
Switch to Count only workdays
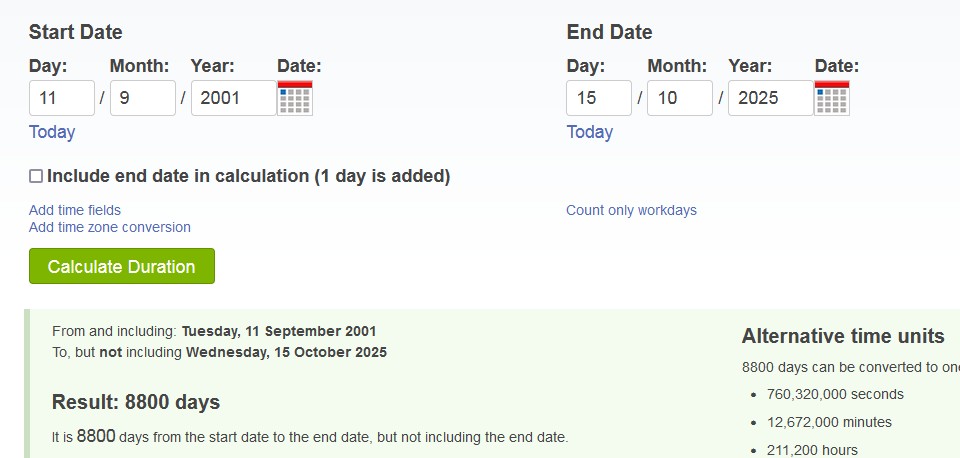pyautogui.click(x=631, y=210)
